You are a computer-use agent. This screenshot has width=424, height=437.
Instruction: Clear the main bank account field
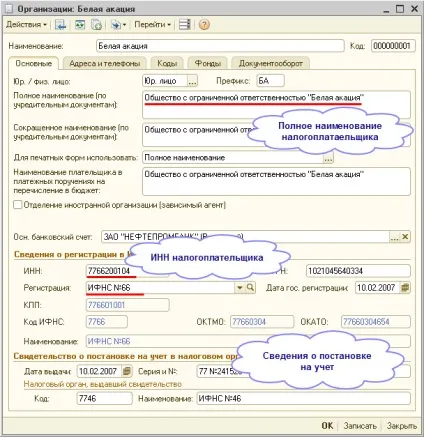point(405,237)
